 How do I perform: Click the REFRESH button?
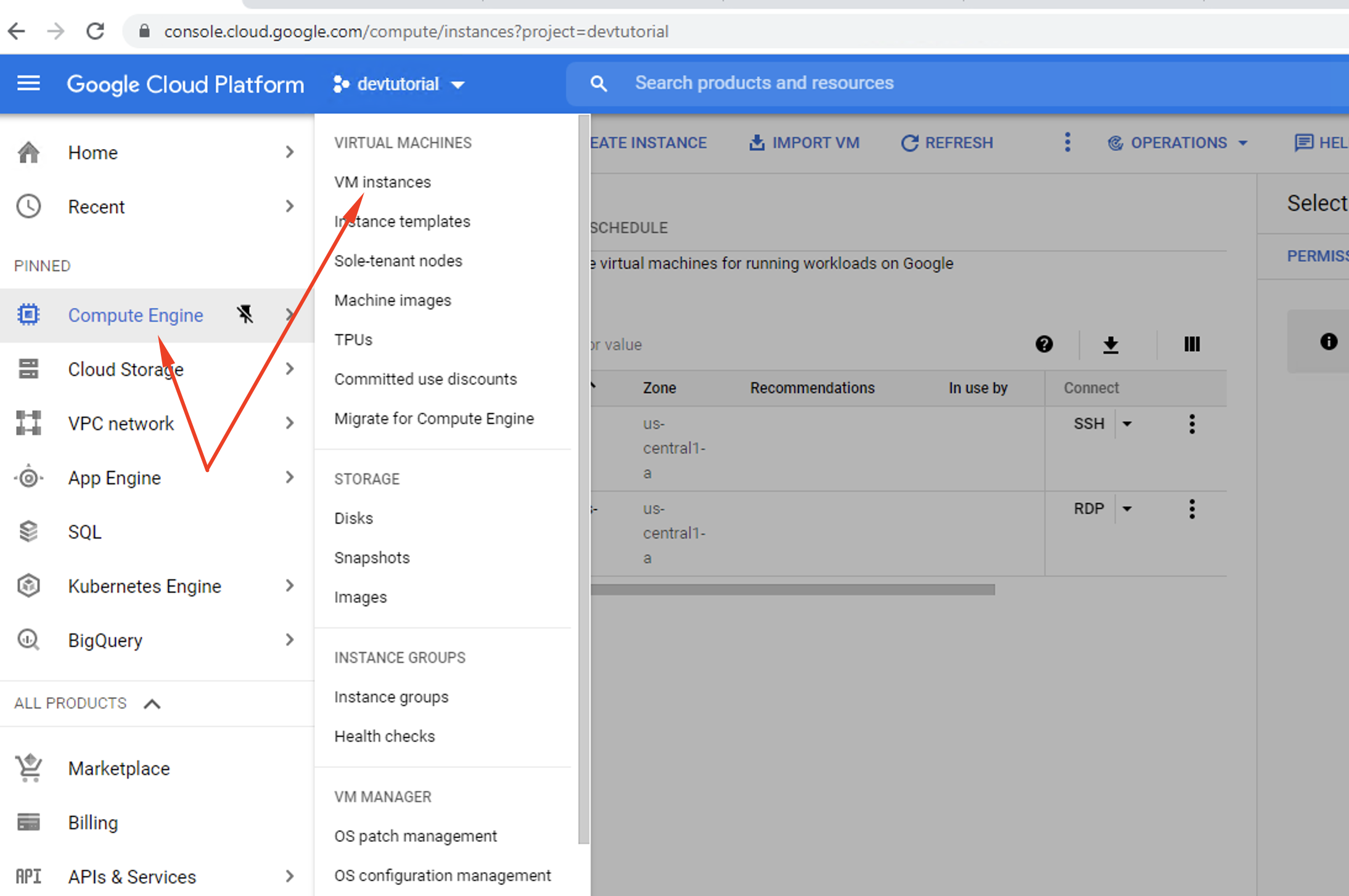pyautogui.click(x=947, y=143)
